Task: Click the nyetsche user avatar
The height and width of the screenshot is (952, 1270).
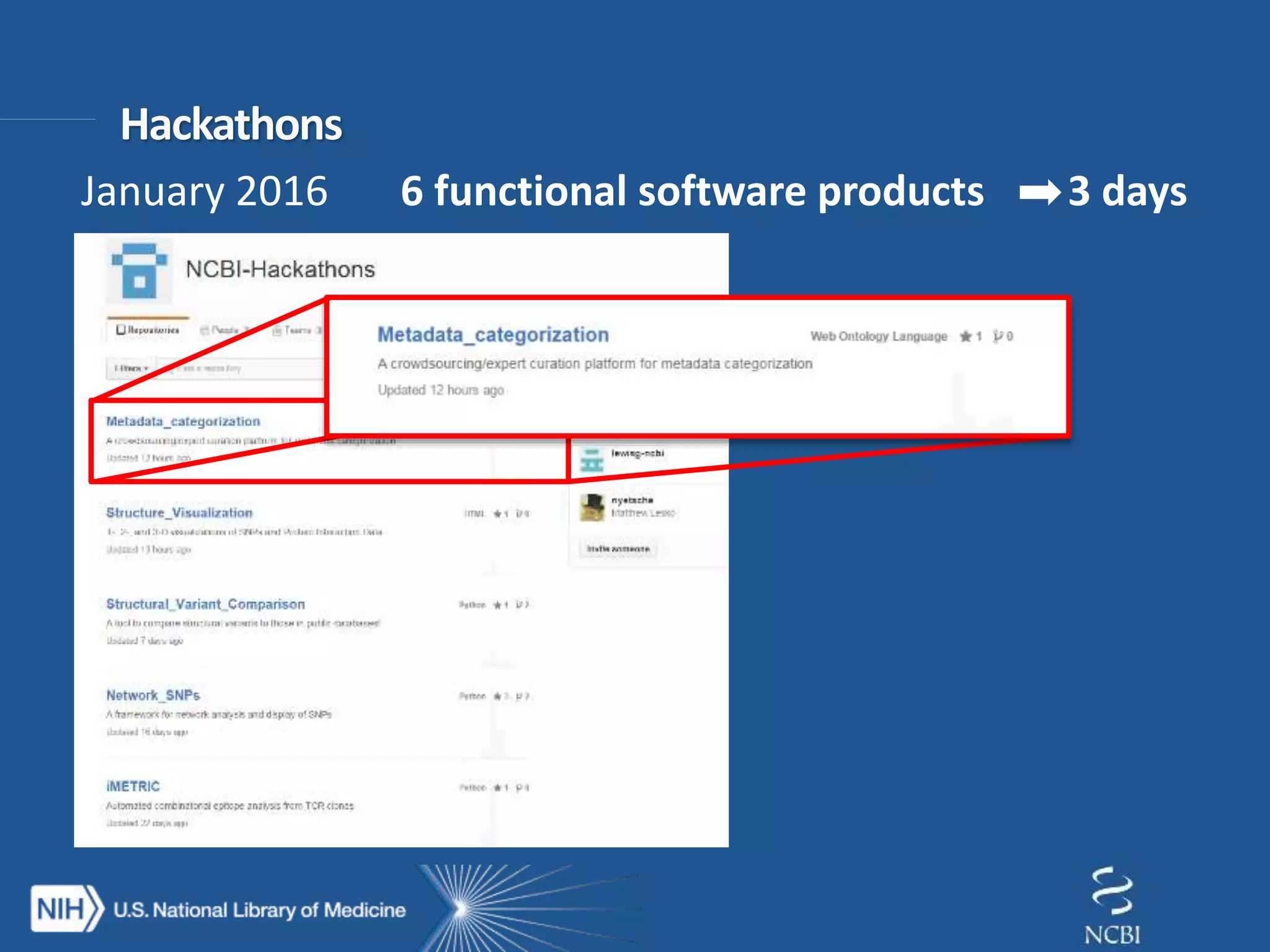Action: coord(592,508)
